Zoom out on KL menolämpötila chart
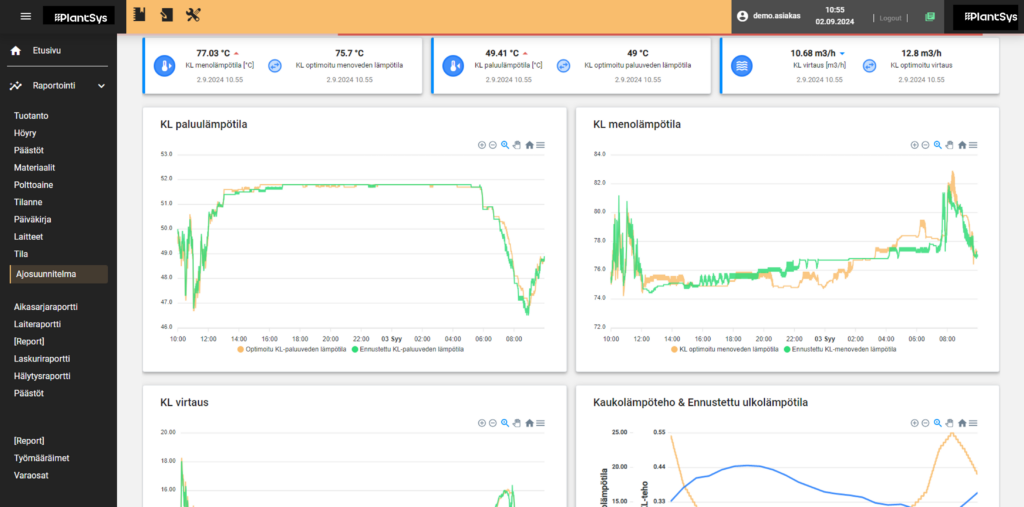This screenshot has height=507, width=1024. (925, 145)
